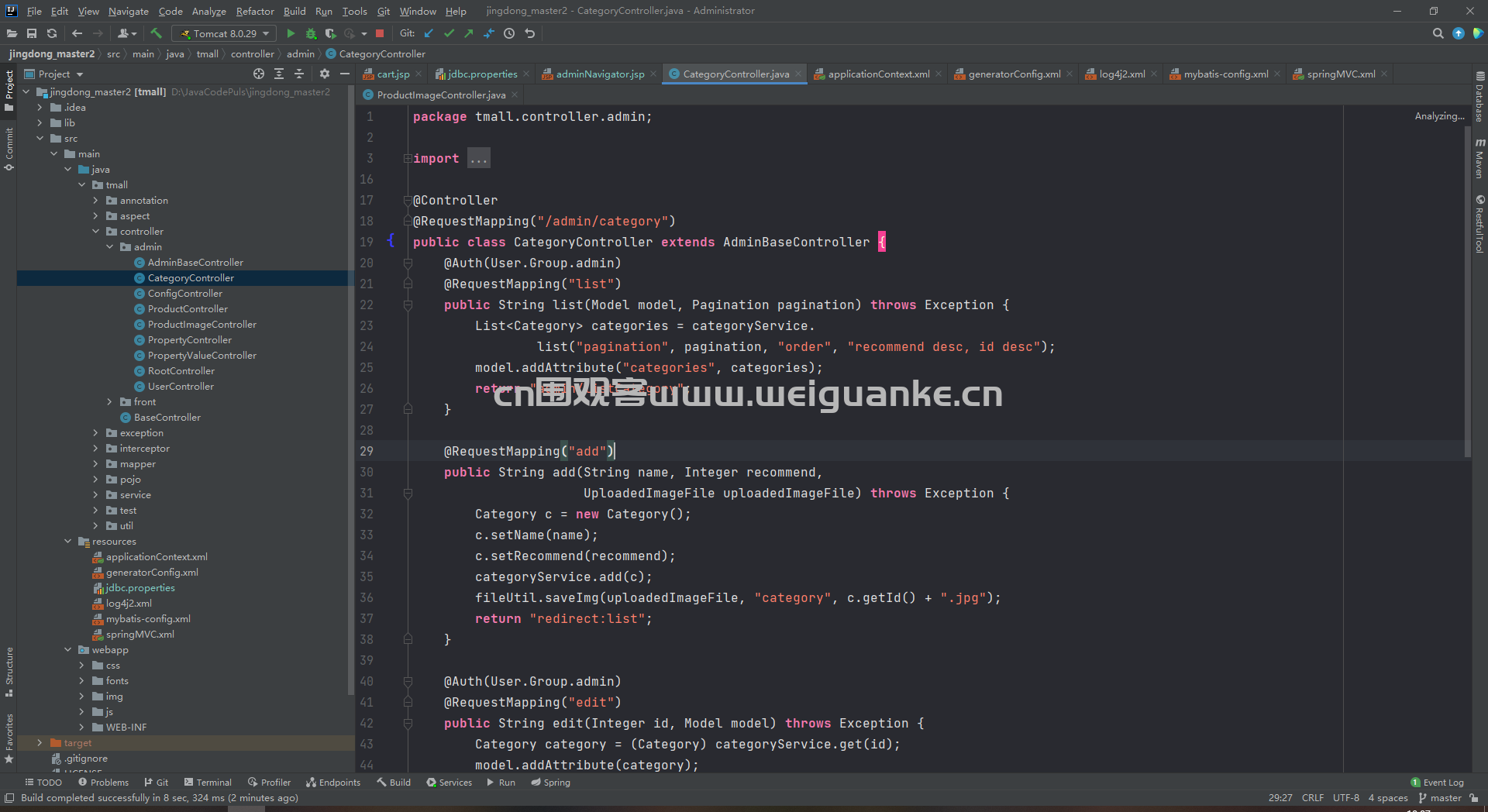Viewport: 1488px width, 812px height.
Task: Toggle the Favorites tool window on the left edge
Action: [9, 738]
